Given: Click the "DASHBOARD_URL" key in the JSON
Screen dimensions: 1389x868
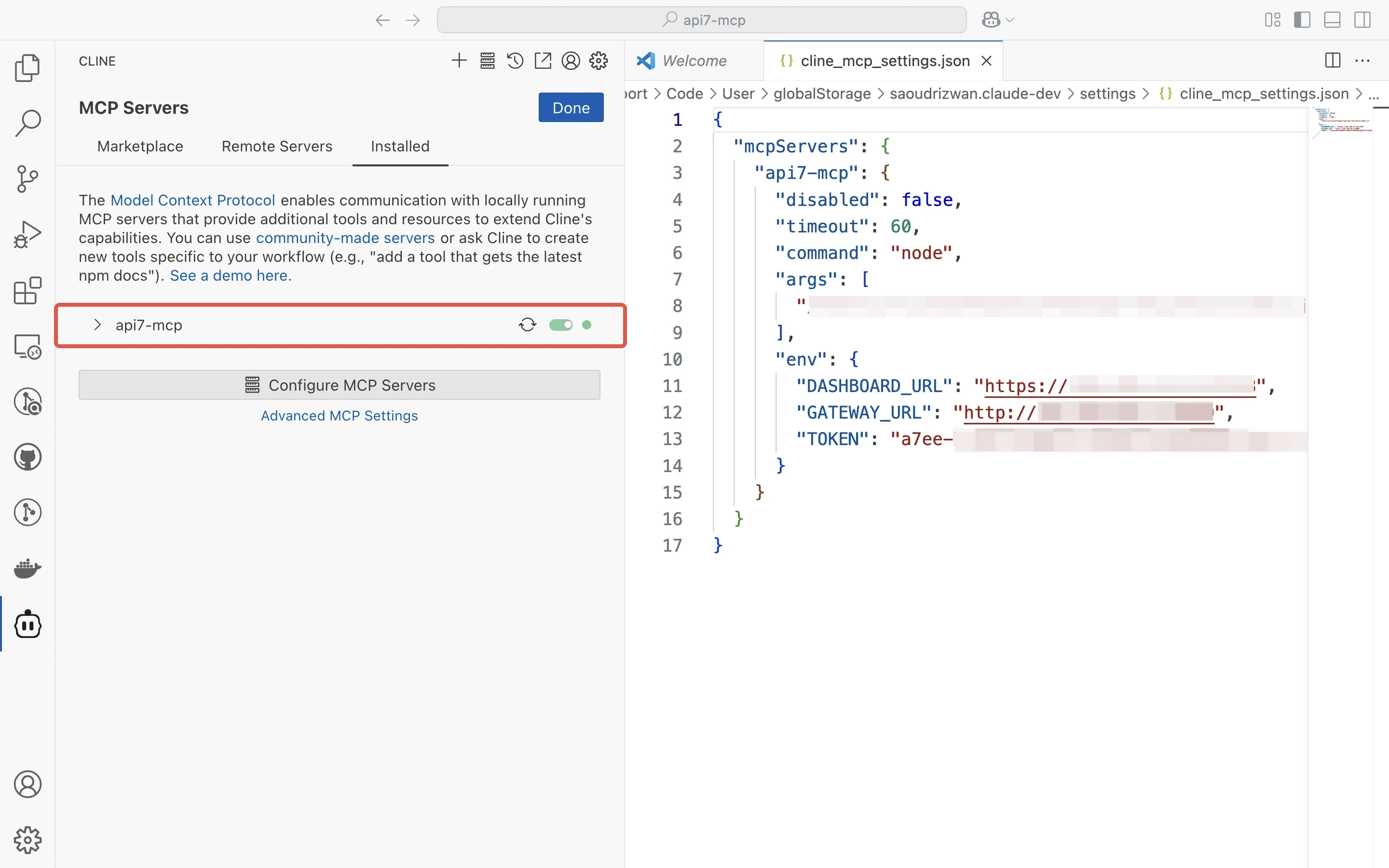Looking at the screenshot, I should 874,386.
